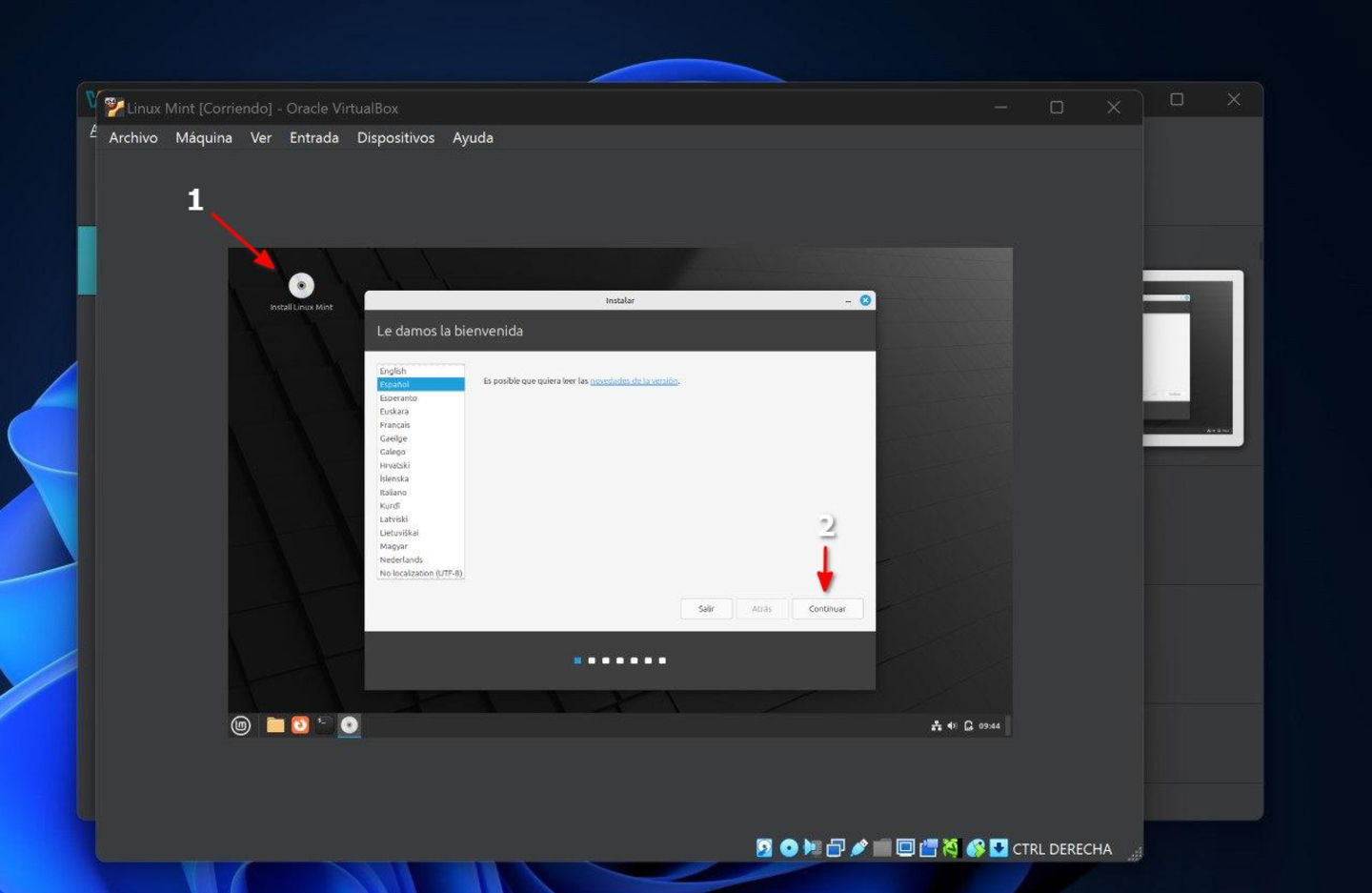Select Íslenska in the language list
Viewport: 1372px width, 893px height.
pos(421,478)
